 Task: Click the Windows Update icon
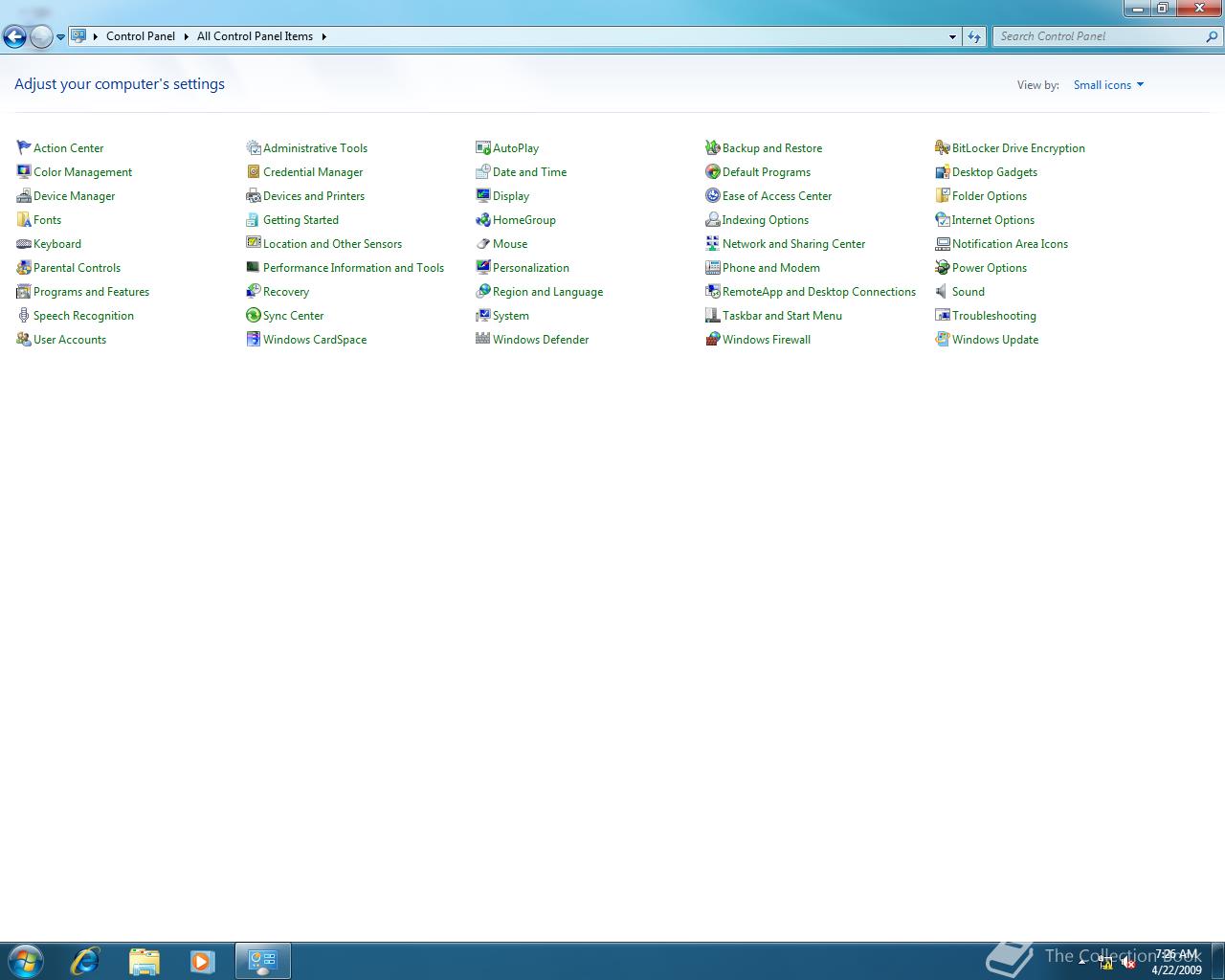pos(943,339)
